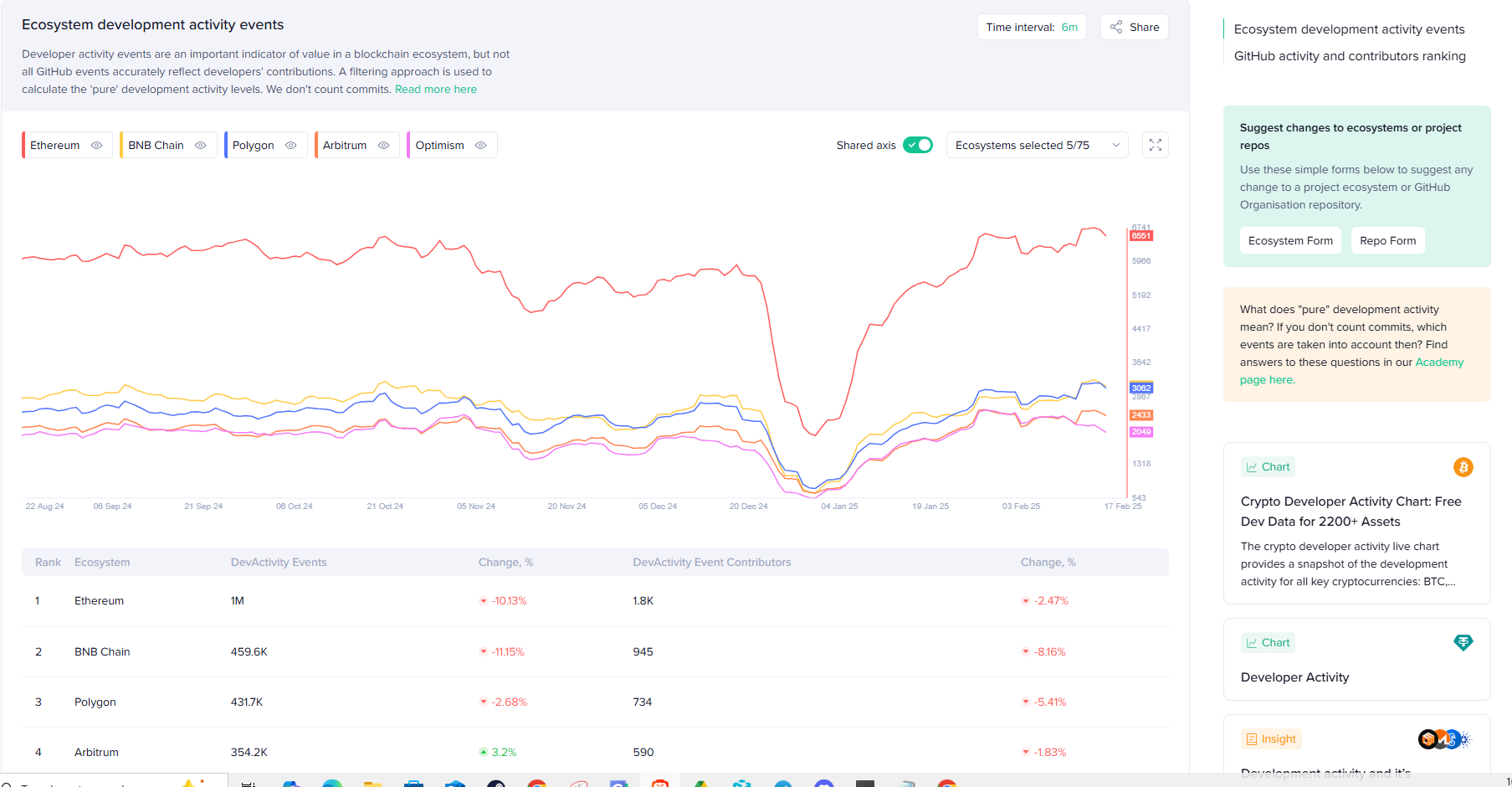Open Ecosystems selected 5/75 dropdown
The height and width of the screenshot is (787, 1512).
(1038, 145)
